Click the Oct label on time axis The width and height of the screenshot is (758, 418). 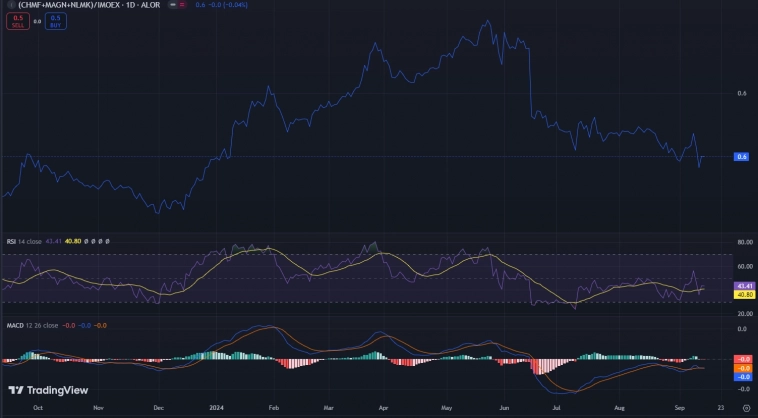click(x=37, y=408)
